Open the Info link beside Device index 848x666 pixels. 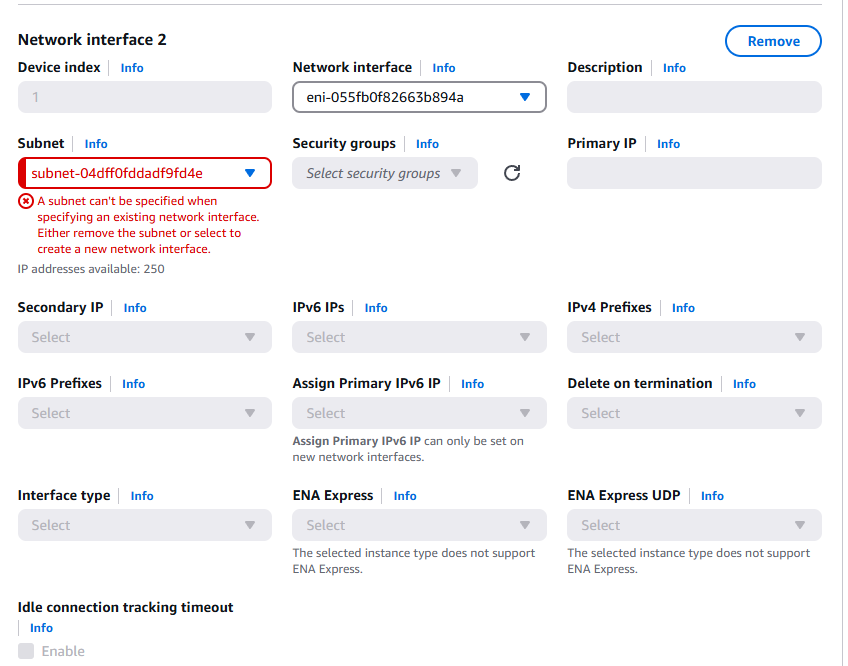[131, 67]
